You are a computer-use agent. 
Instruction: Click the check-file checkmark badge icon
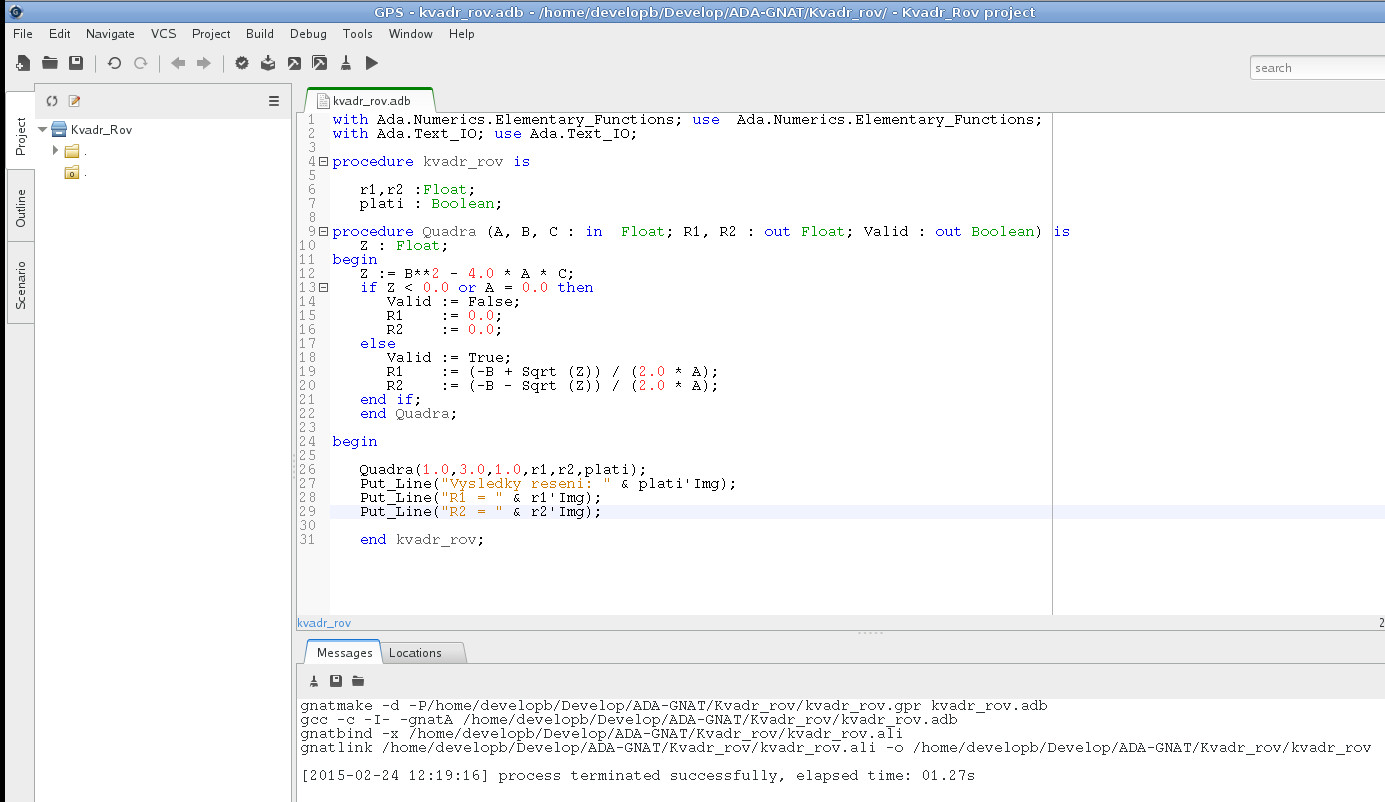coord(242,63)
